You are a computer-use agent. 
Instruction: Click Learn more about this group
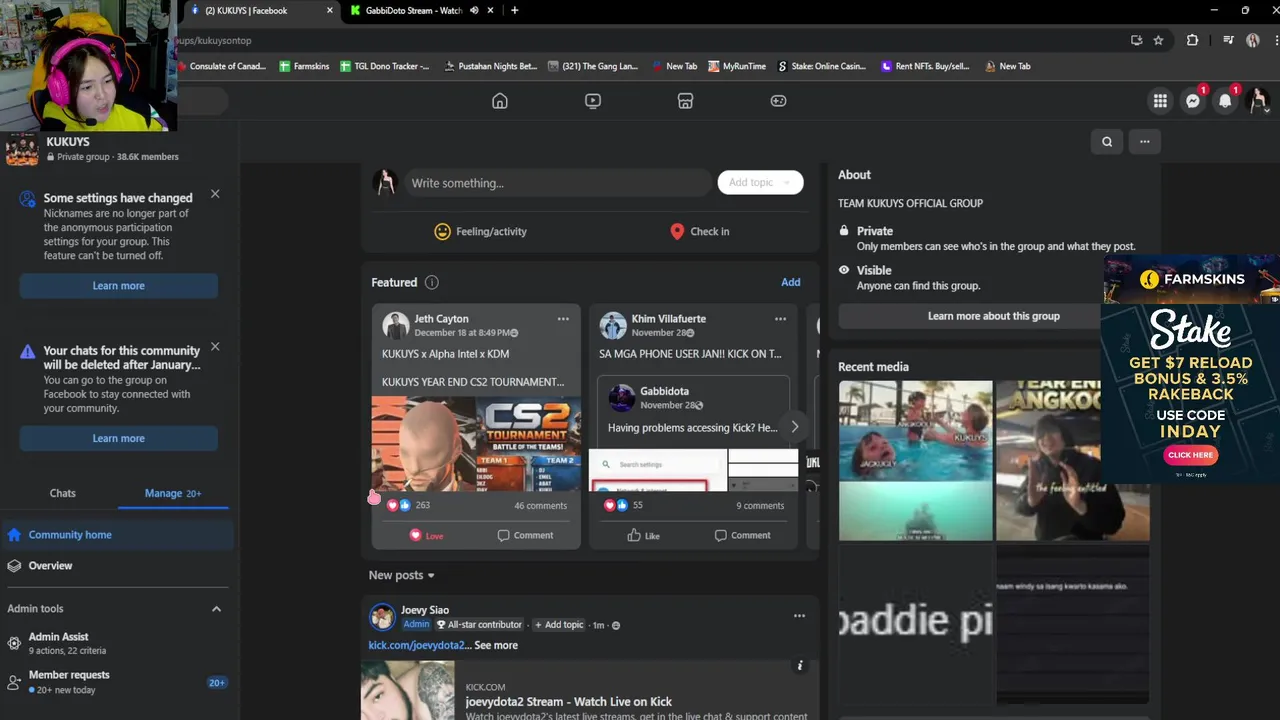pos(994,316)
